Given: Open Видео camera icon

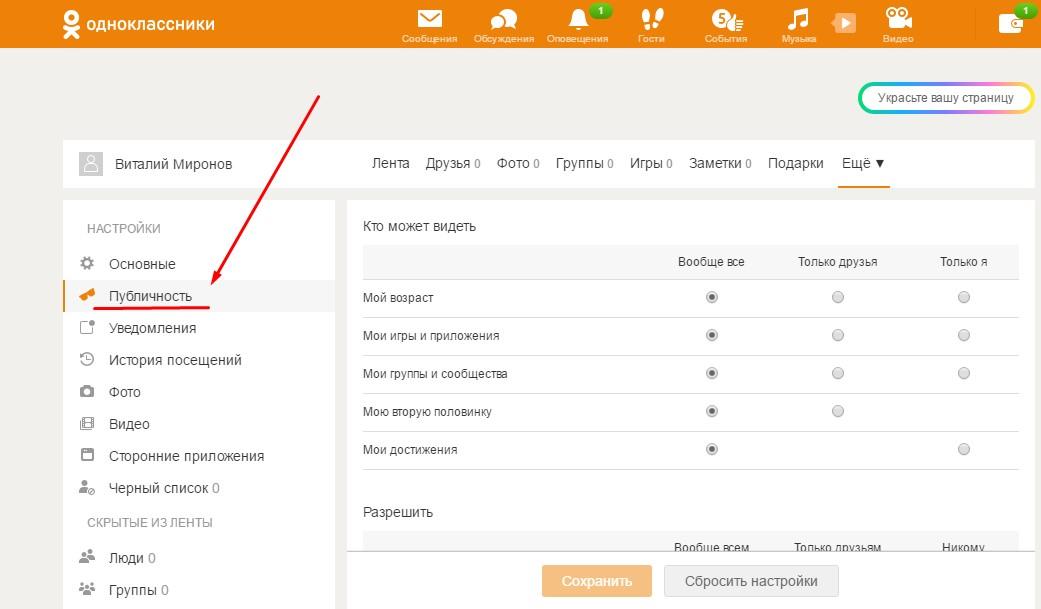Looking at the screenshot, I should point(898,19).
